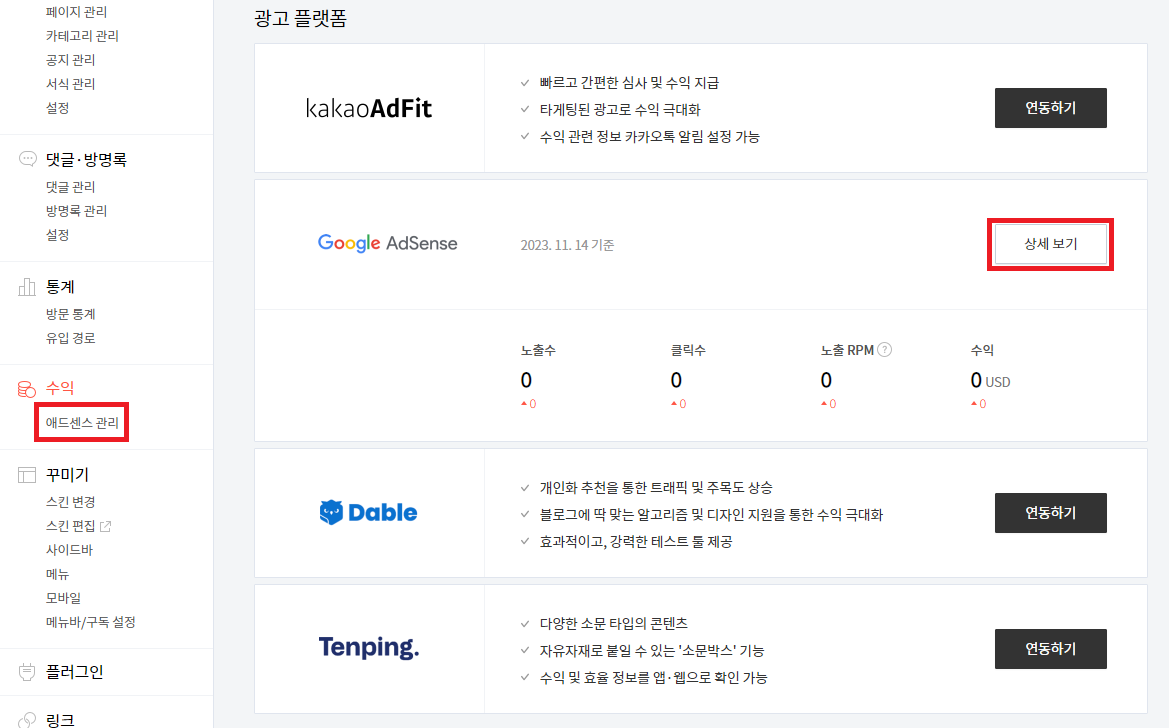Open 모바일 settings
This screenshot has width=1169, height=728.
[63, 597]
